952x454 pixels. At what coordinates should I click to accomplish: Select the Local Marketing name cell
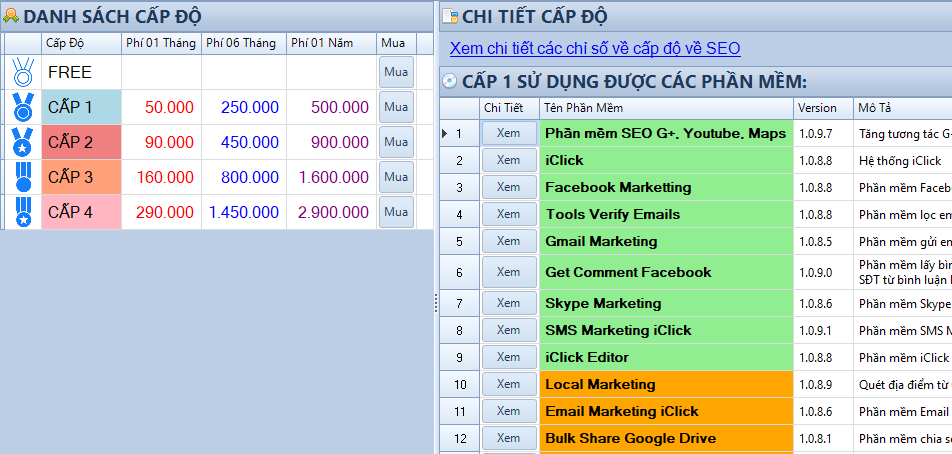pyautogui.click(x=667, y=384)
